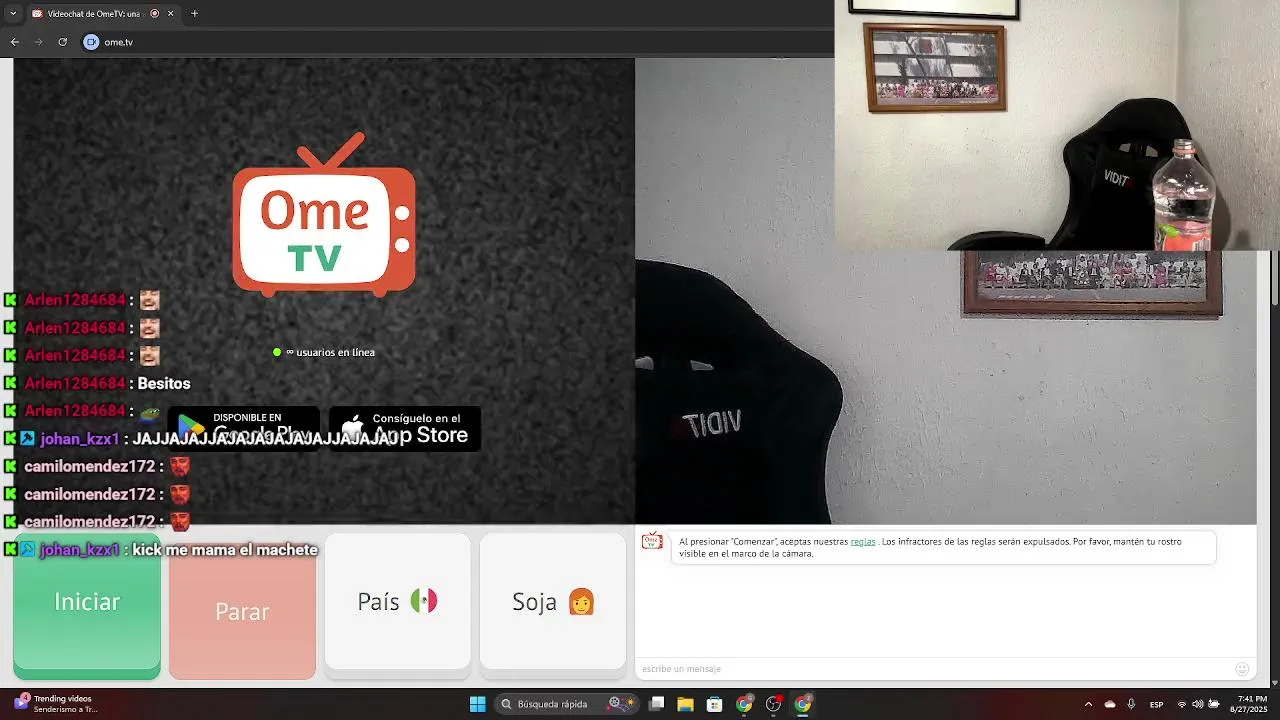This screenshot has height=720, width=1280.
Task: Open the active Chrome taskbar icon
Action: [x=802, y=704]
